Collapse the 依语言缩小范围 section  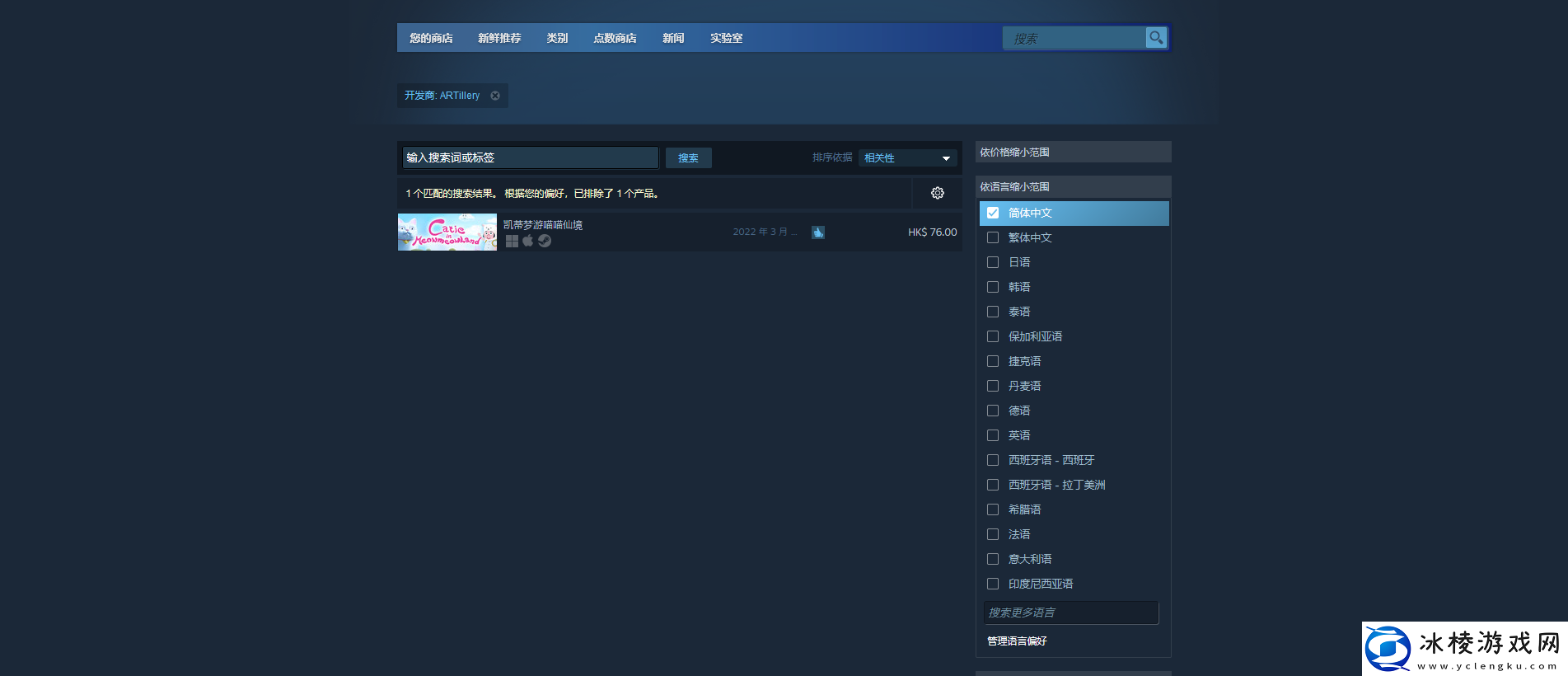click(x=1073, y=186)
